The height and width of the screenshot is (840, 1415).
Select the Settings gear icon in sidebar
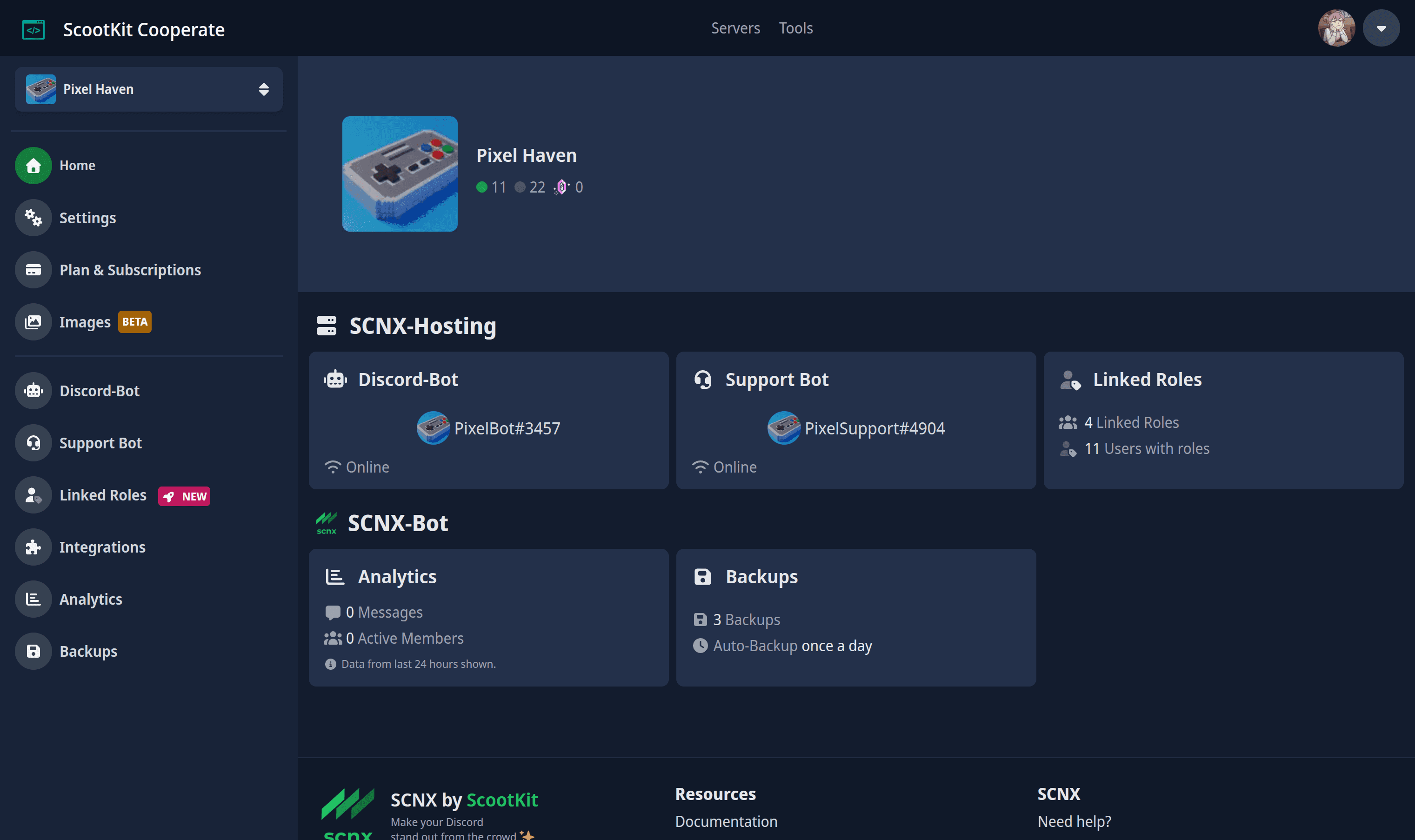(x=33, y=217)
